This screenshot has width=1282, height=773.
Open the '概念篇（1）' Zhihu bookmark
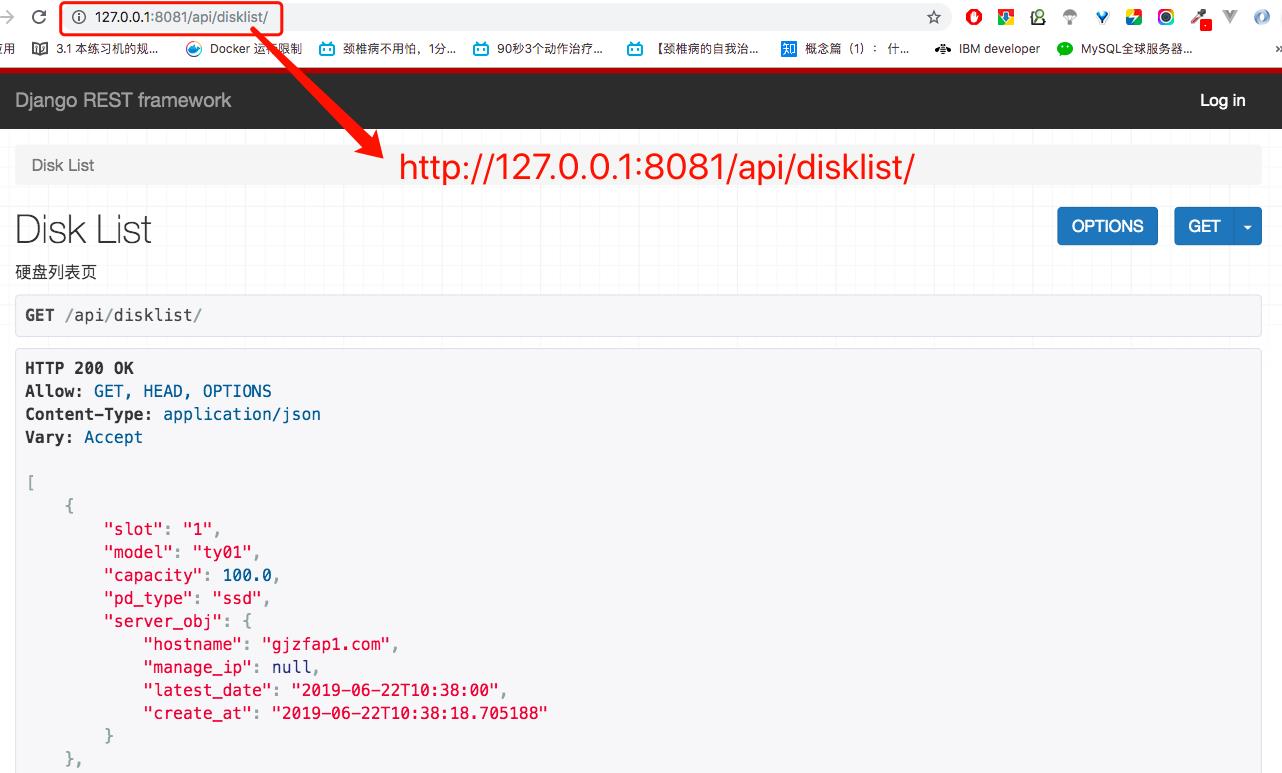click(845, 48)
